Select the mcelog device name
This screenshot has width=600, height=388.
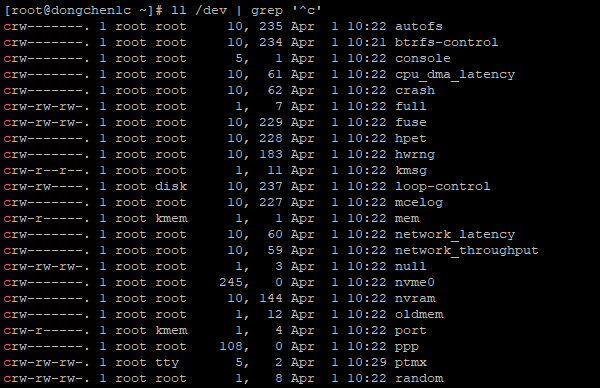419,202
